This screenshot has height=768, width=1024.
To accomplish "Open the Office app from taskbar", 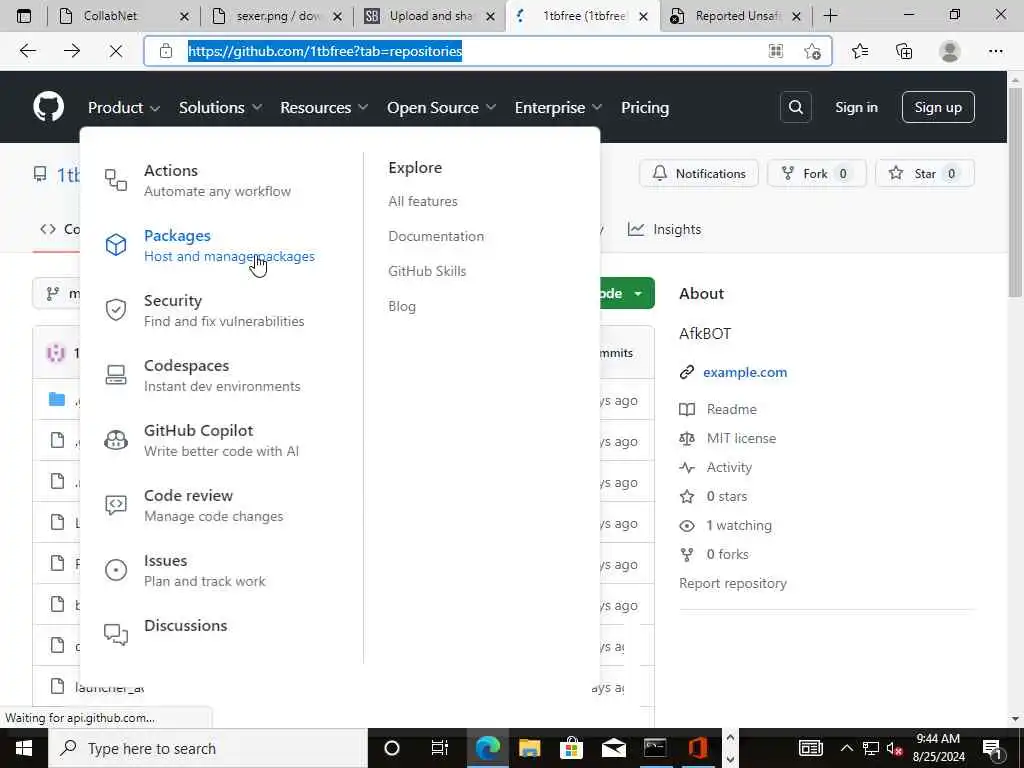I will [697, 748].
